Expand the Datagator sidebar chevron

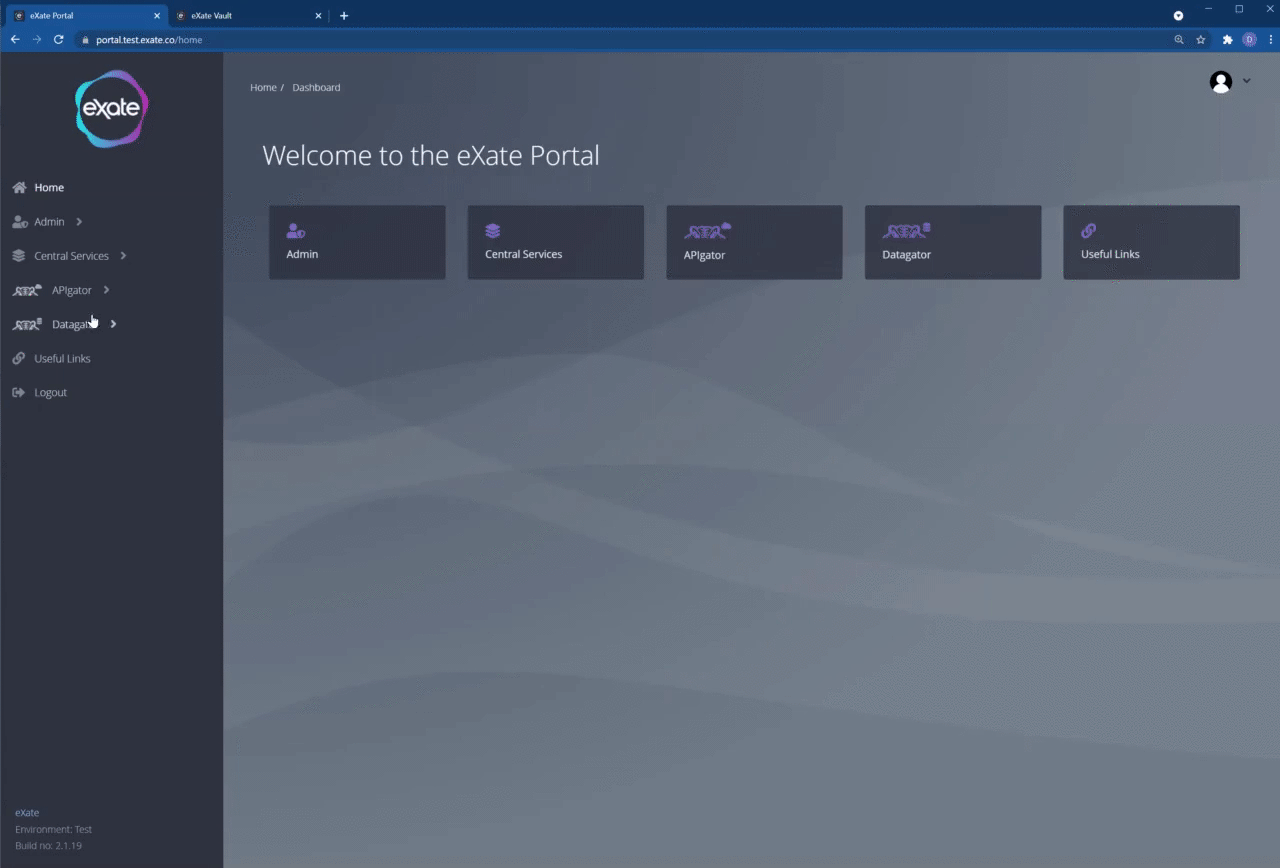tap(113, 324)
